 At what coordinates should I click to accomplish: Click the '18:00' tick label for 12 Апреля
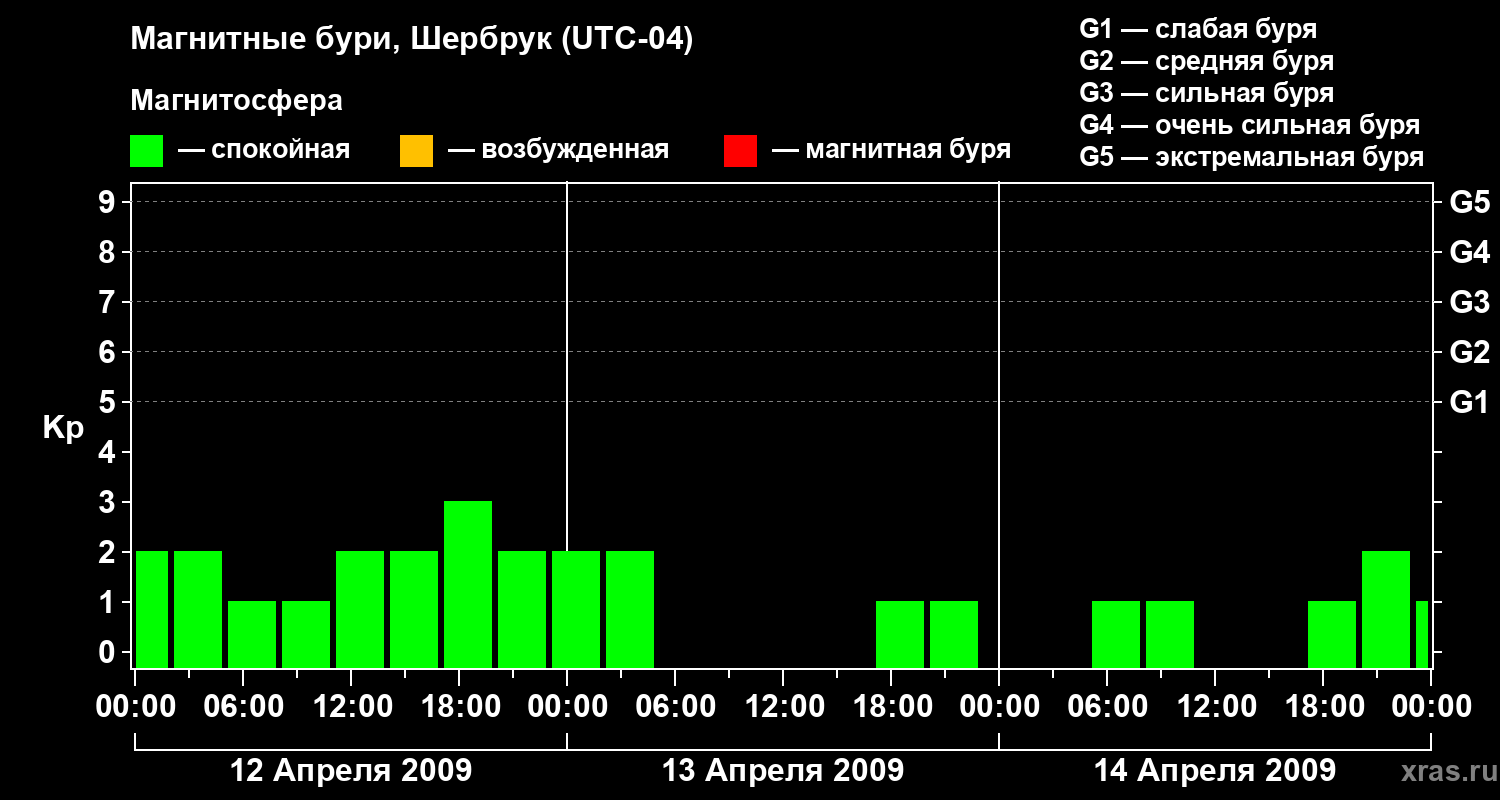[459, 707]
